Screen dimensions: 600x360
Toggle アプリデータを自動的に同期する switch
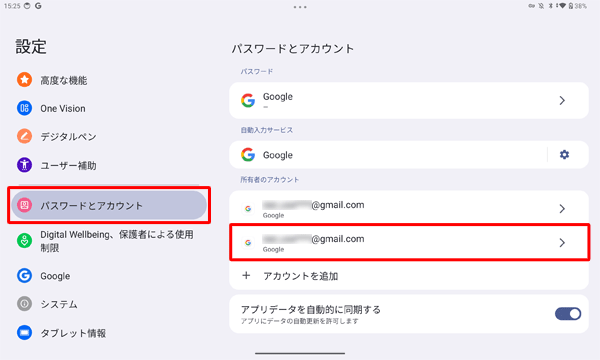coord(568,314)
